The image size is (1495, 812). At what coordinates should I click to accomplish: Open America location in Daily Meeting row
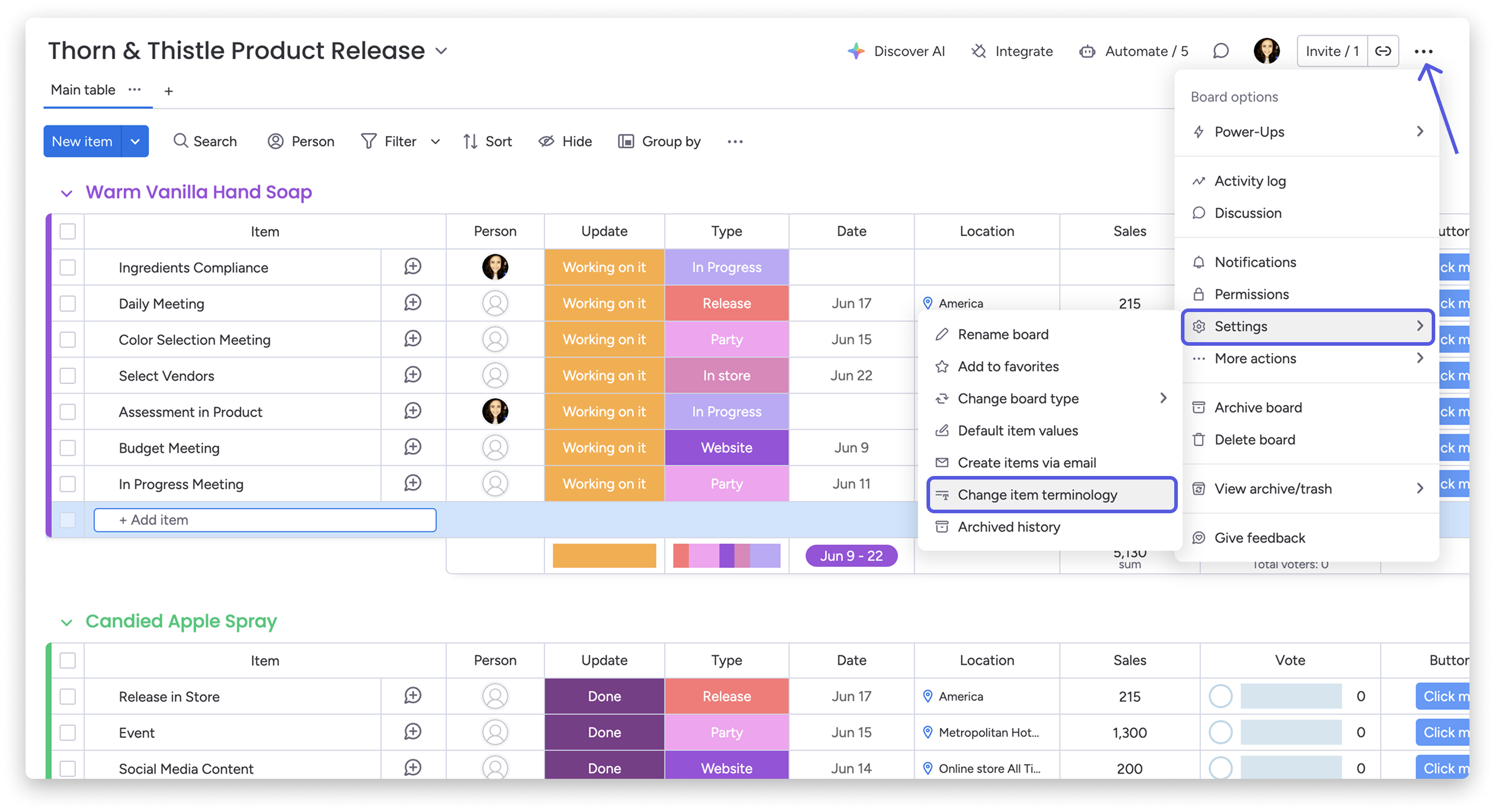(953, 303)
